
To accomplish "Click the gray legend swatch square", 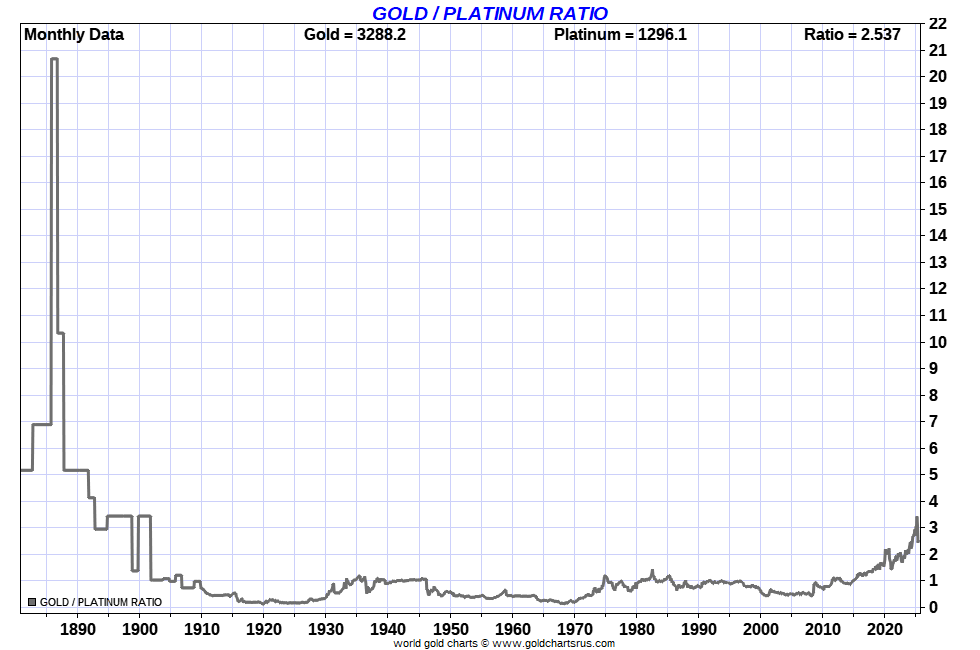I will tap(32, 602).
